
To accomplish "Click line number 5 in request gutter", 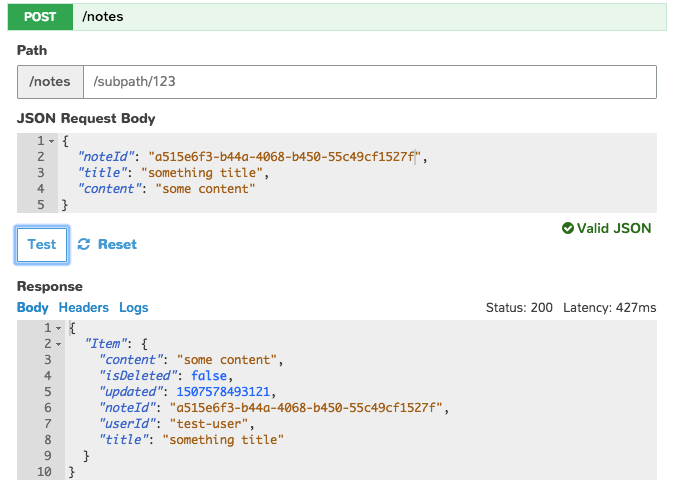I will 41,205.
